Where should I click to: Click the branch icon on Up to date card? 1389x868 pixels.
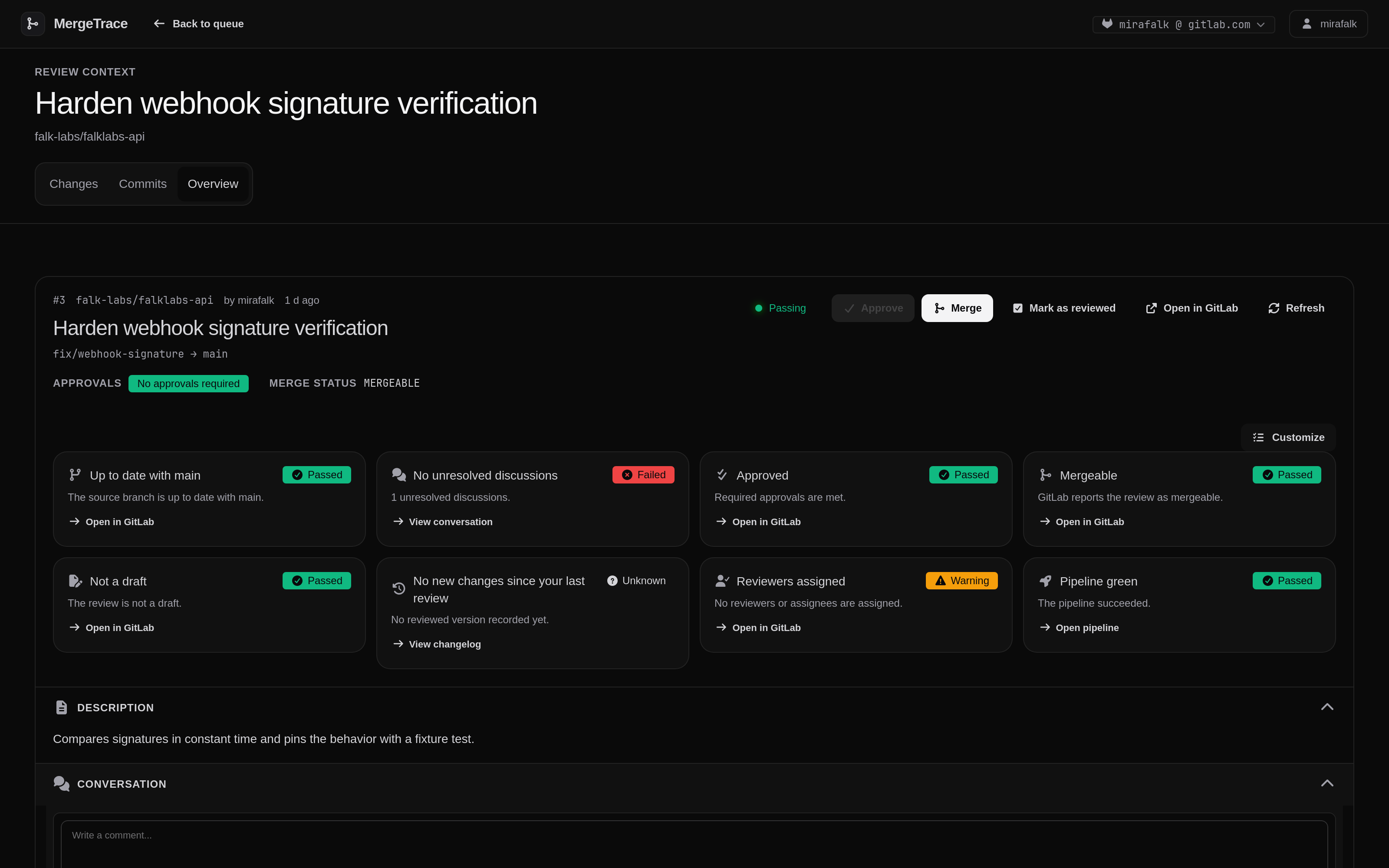click(x=75, y=475)
